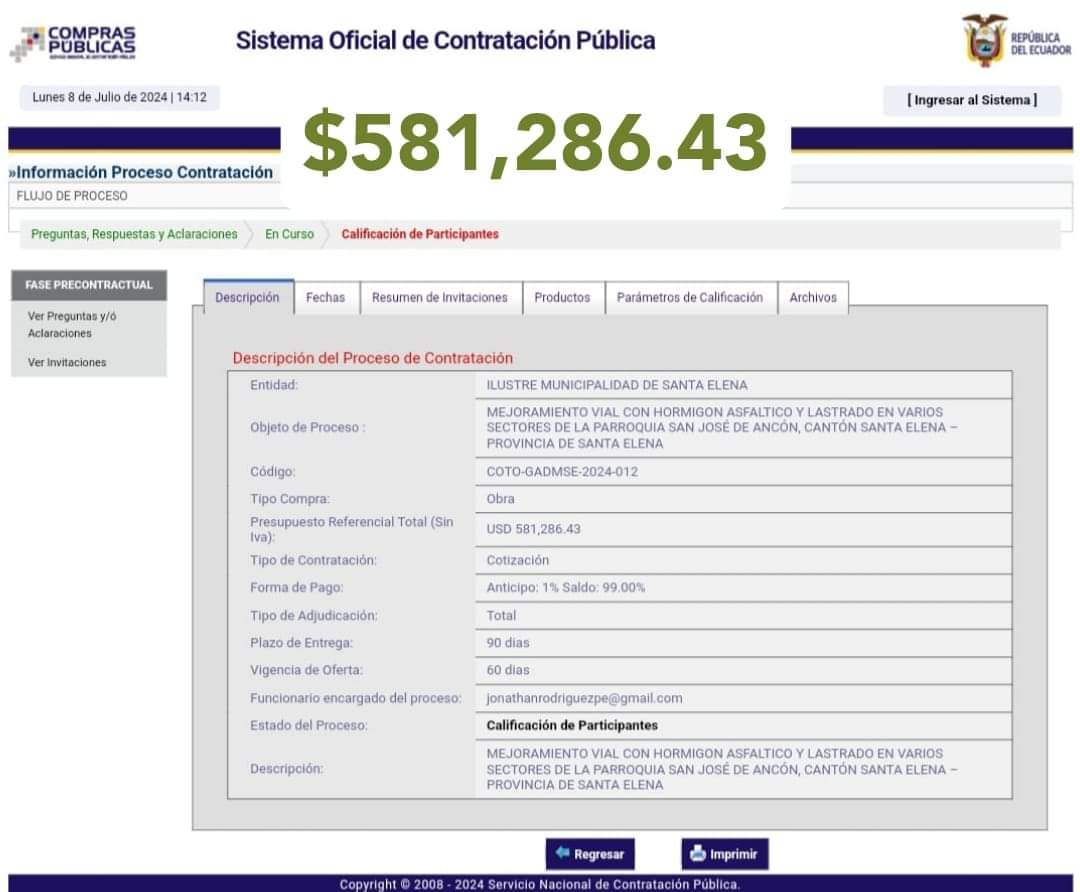Open Ver Invitaciones in the sidebar
Screen dimensions: 1080x892
(67, 362)
